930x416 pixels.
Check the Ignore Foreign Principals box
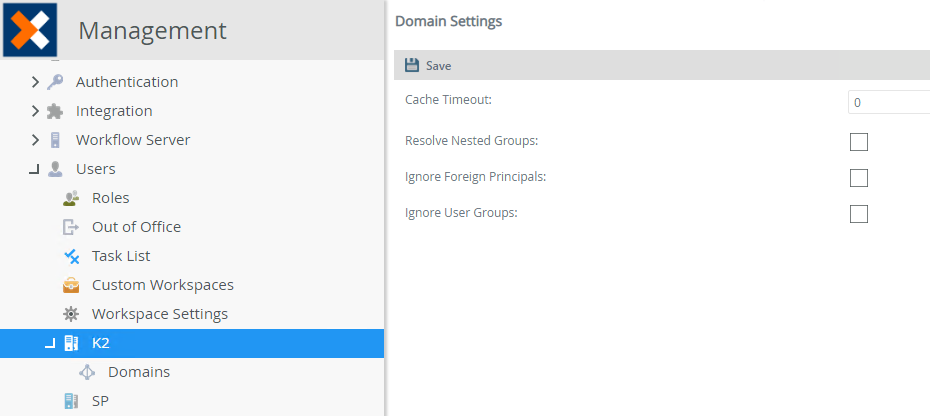tap(858, 178)
